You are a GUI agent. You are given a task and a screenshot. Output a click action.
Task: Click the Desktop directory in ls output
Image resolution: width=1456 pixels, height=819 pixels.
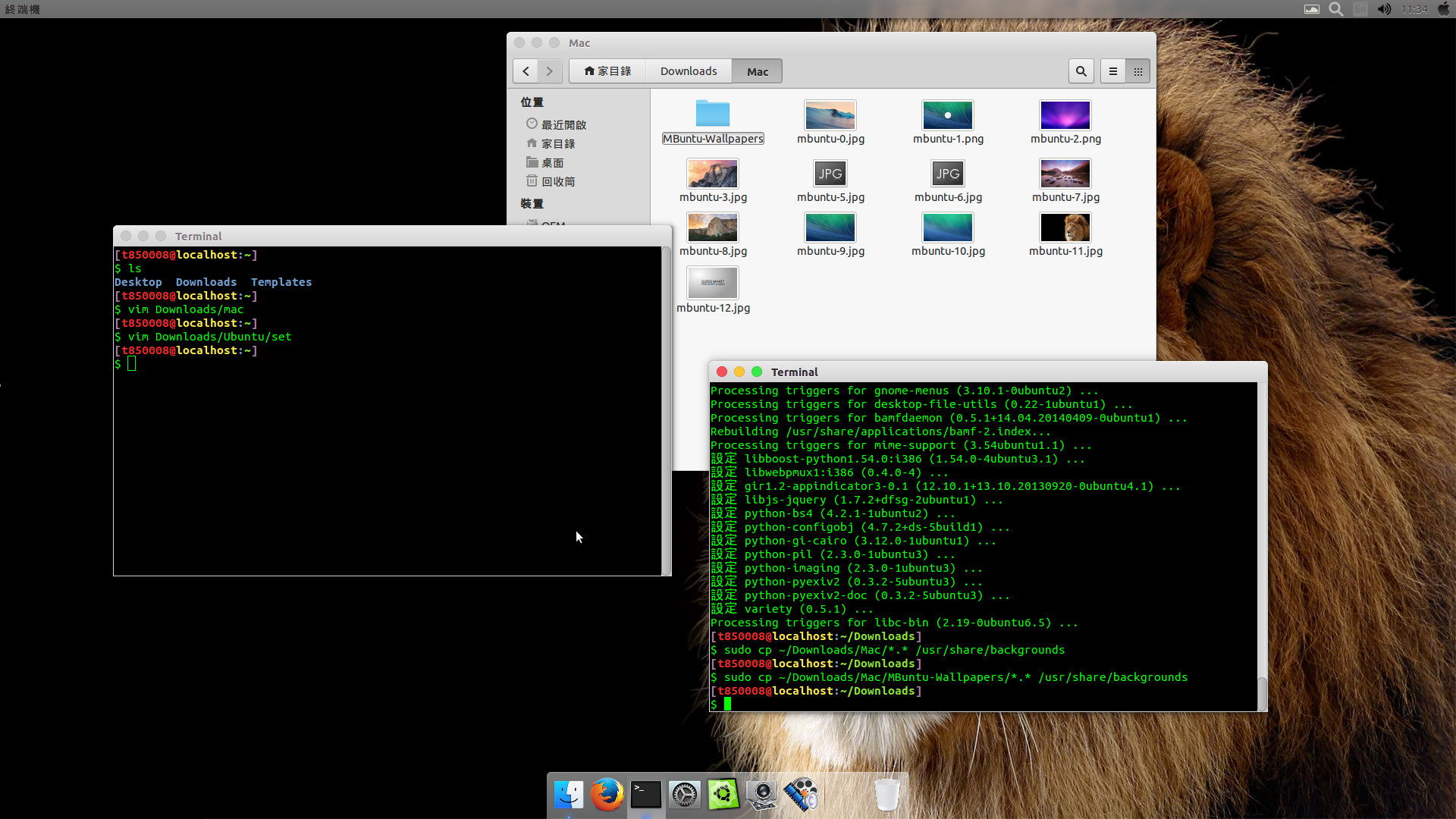(138, 282)
